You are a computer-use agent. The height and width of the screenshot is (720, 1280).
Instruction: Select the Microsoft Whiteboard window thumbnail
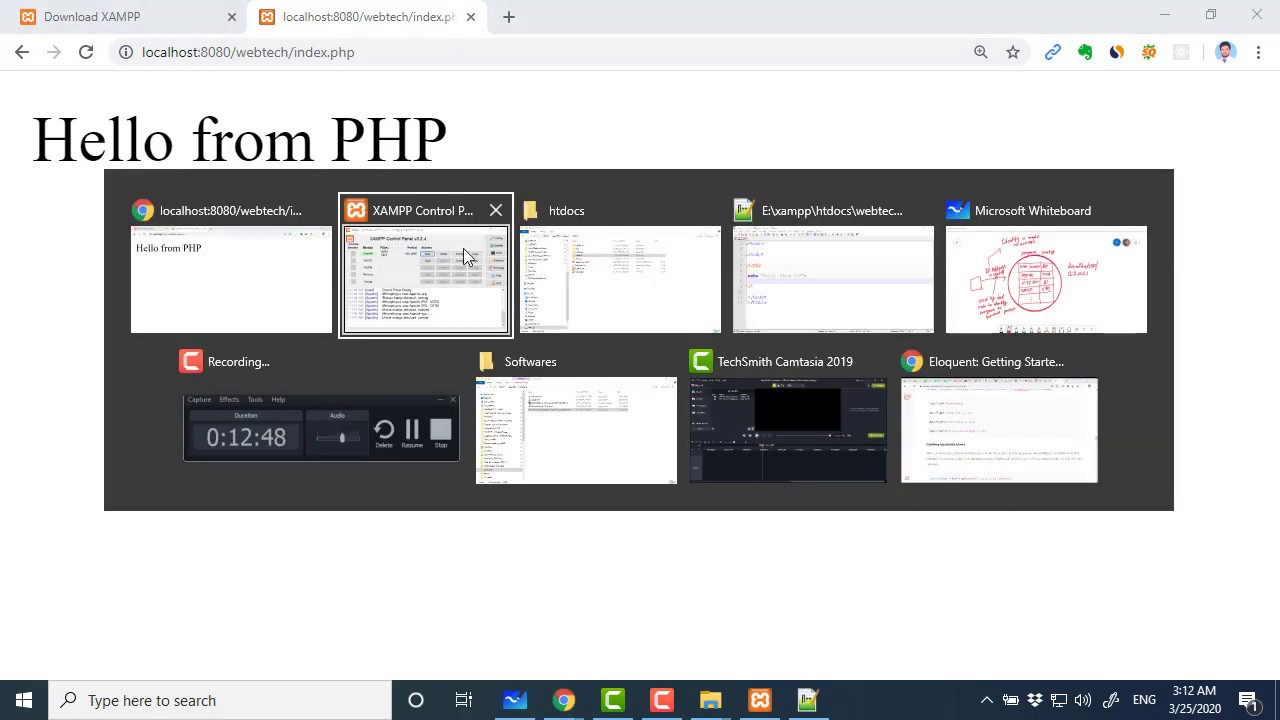click(x=1046, y=279)
